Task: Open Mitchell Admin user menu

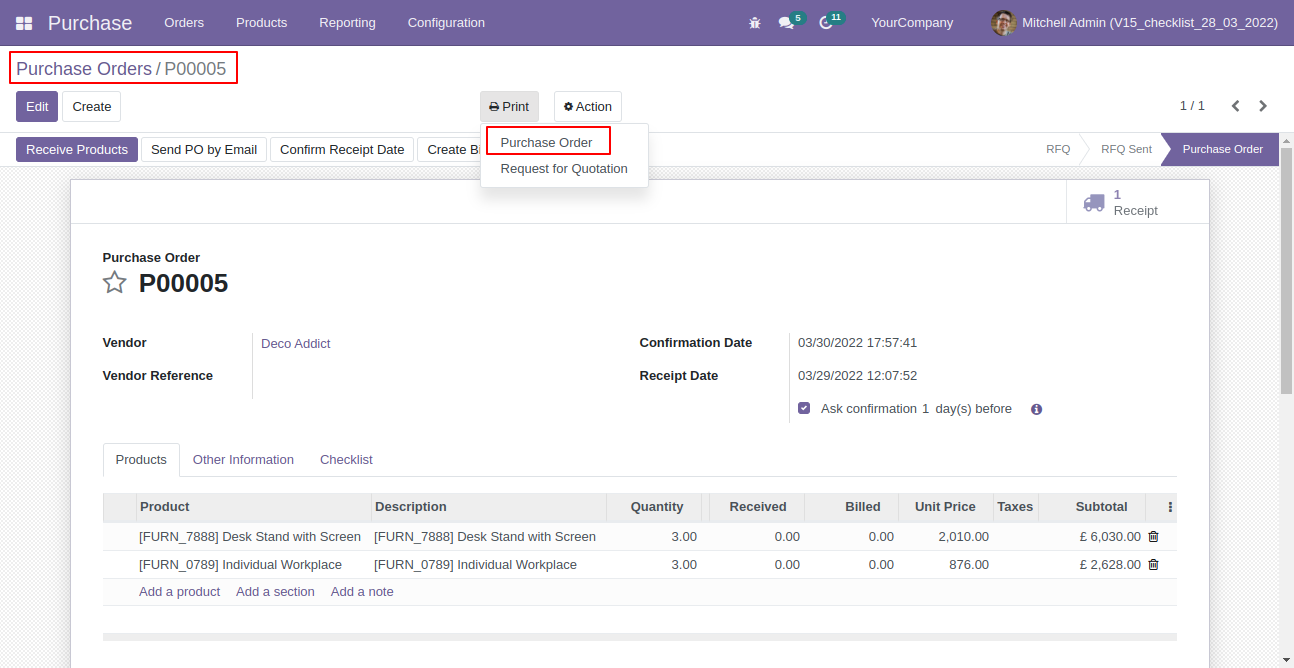Action: tap(1134, 22)
